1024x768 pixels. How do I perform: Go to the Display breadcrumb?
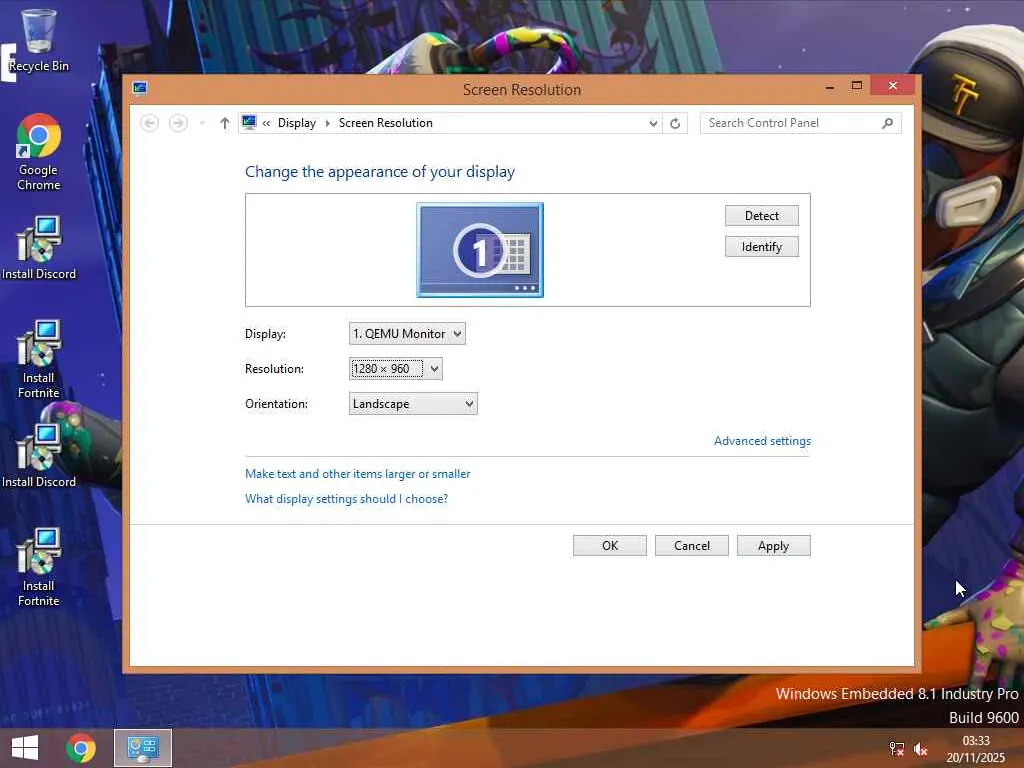(296, 123)
